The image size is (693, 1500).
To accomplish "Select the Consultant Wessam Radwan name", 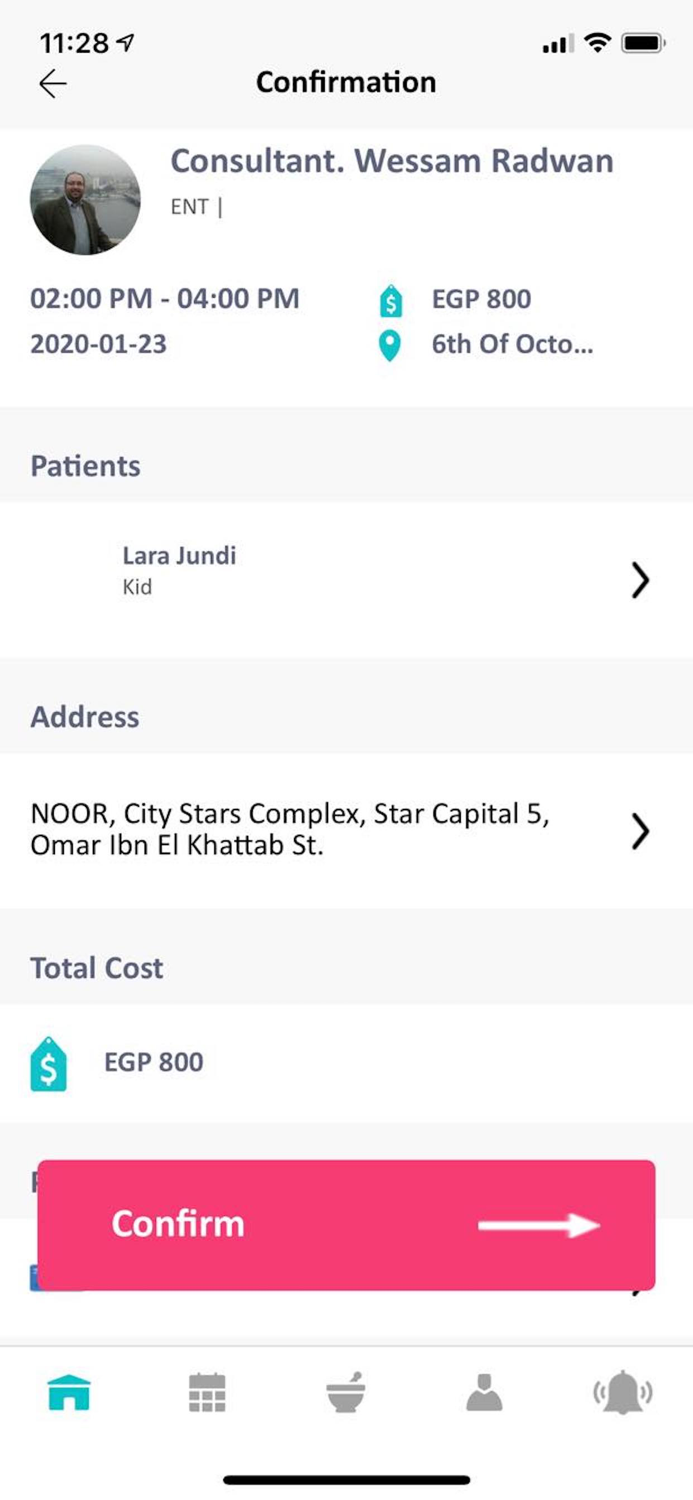I will point(392,161).
